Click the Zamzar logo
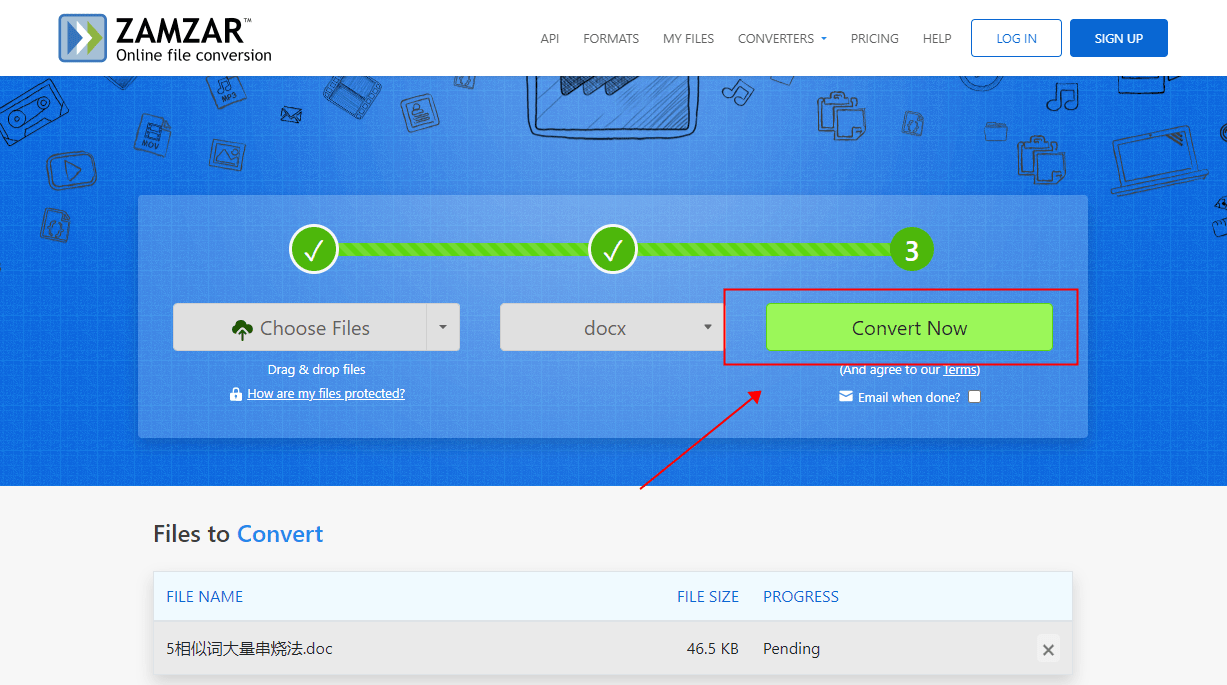 point(165,38)
